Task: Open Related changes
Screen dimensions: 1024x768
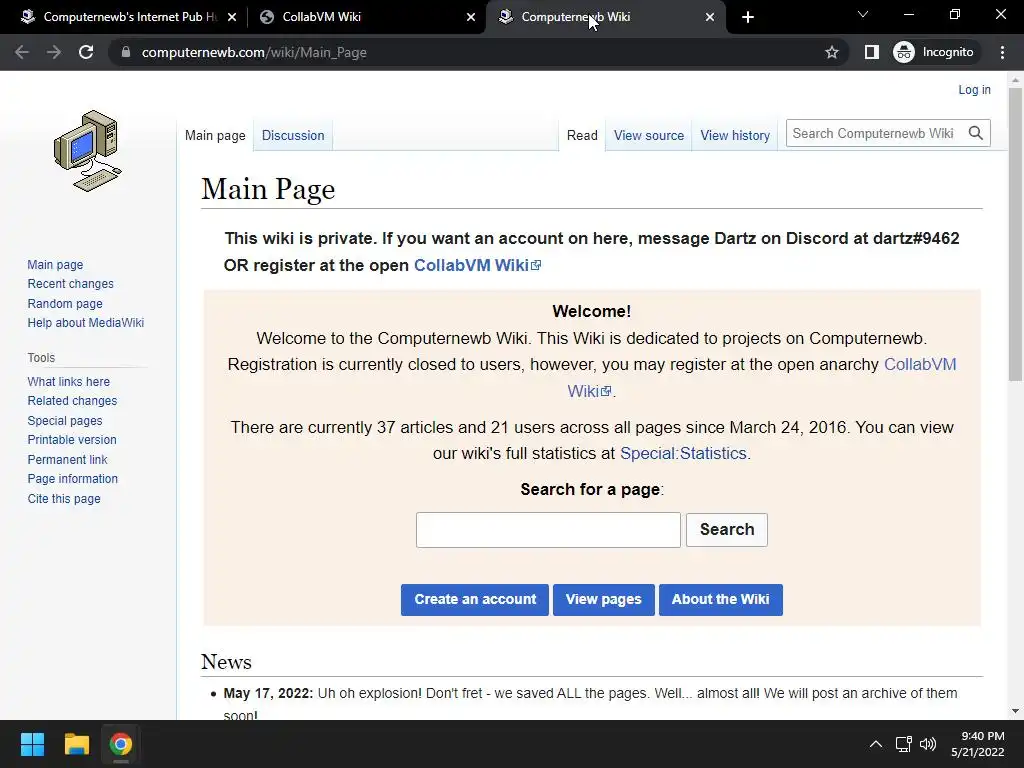Action: 72,400
